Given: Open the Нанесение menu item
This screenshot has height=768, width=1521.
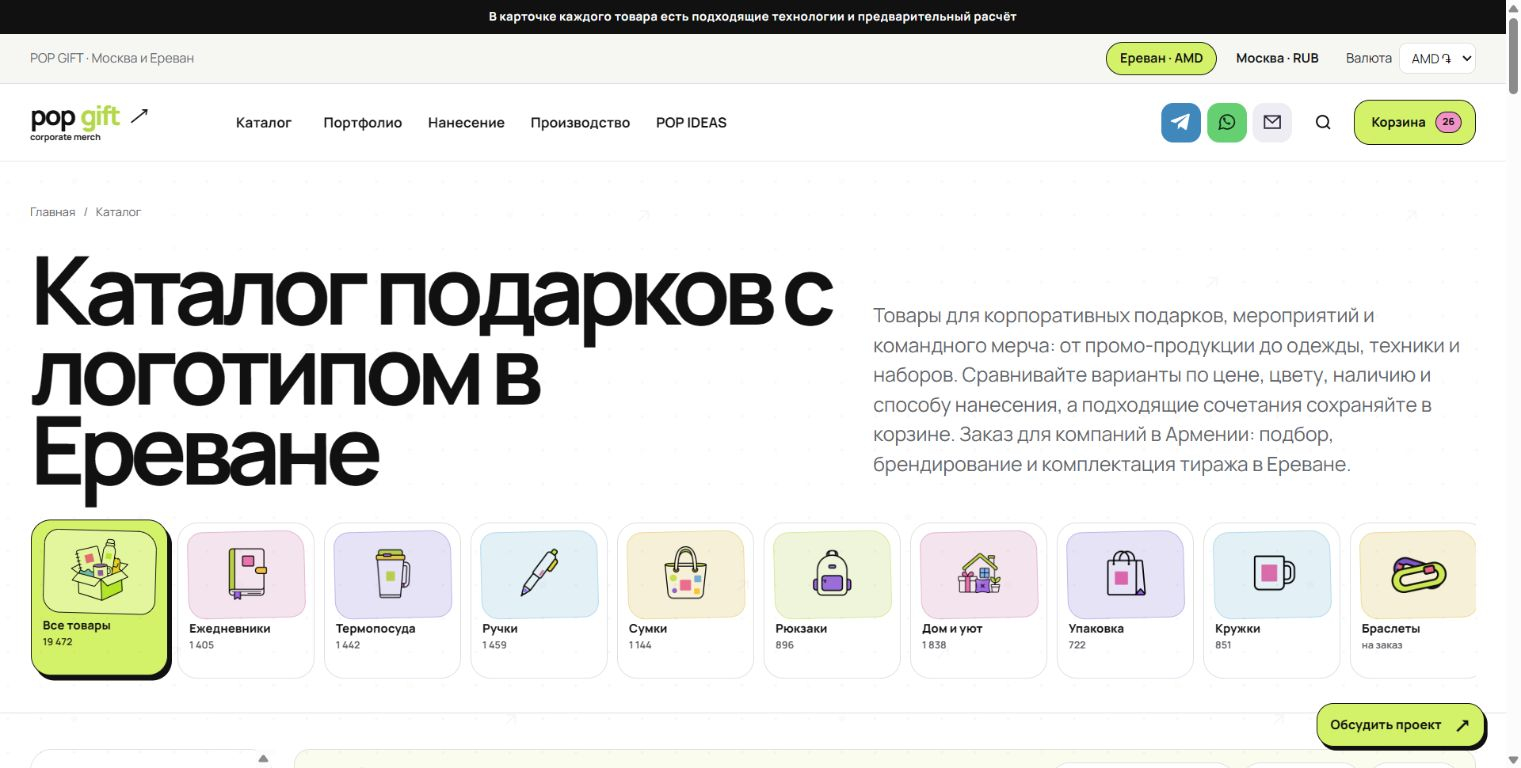Looking at the screenshot, I should [x=466, y=123].
